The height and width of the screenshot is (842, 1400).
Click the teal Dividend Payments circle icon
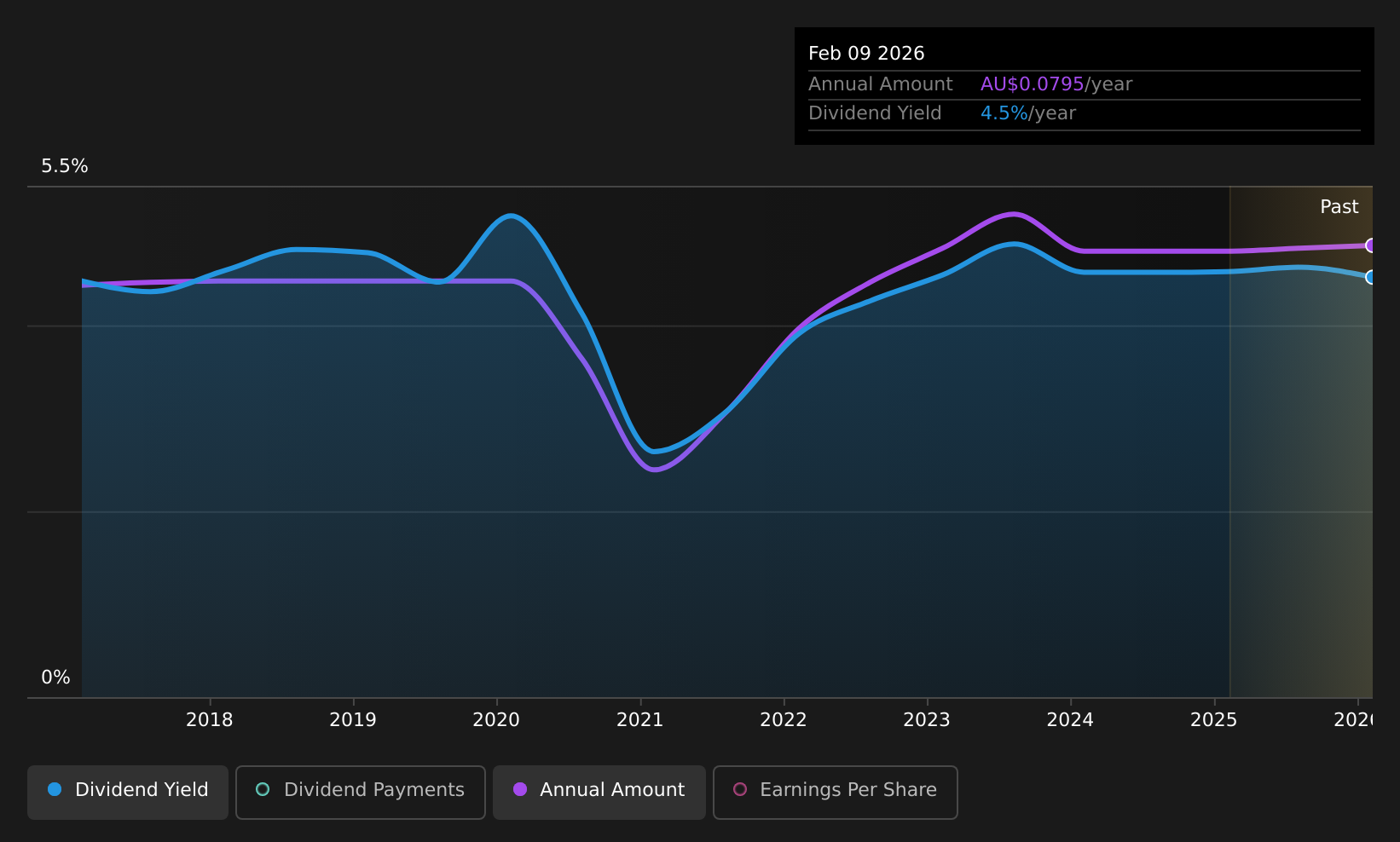(263, 789)
